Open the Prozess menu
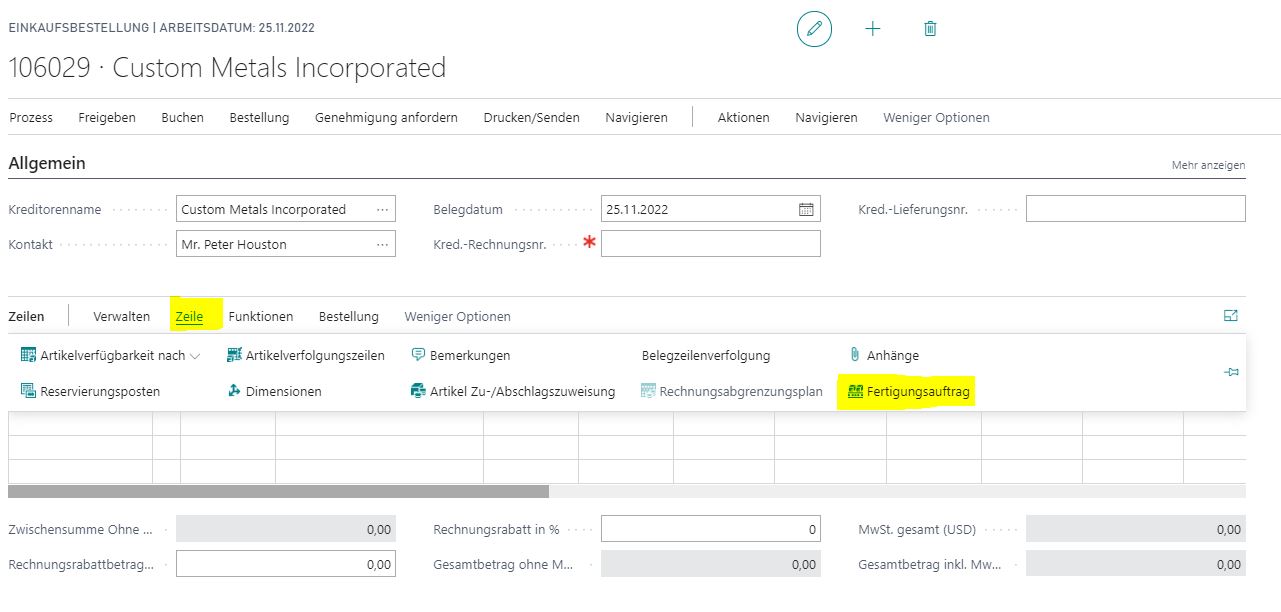Viewport: 1281px width, 612px height. (x=31, y=117)
